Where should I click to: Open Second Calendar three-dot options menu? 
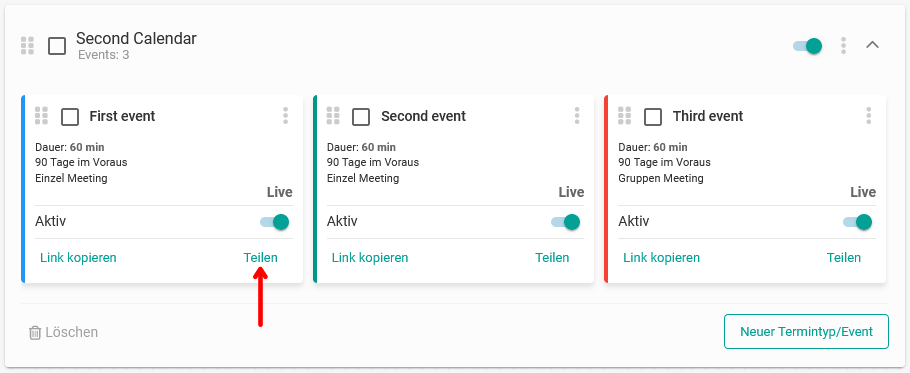[x=843, y=46]
